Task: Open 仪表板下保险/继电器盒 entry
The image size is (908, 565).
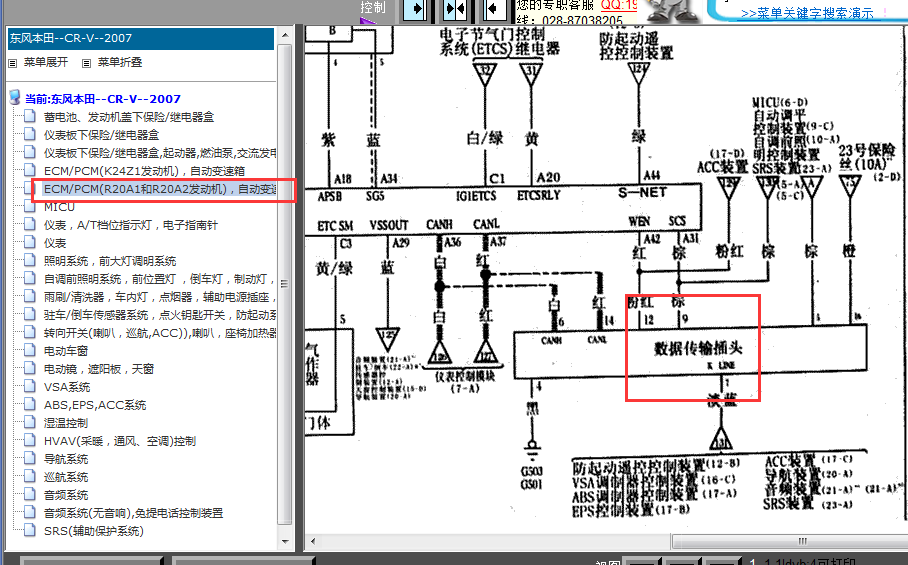Action: tap(101, 135)
